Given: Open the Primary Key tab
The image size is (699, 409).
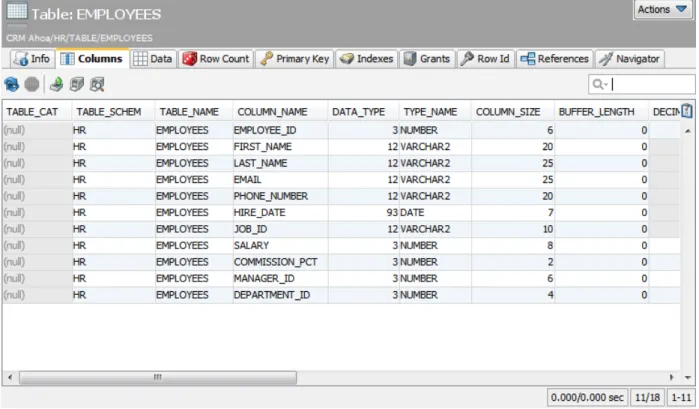Looking at the screenshot, I should 295,59.
